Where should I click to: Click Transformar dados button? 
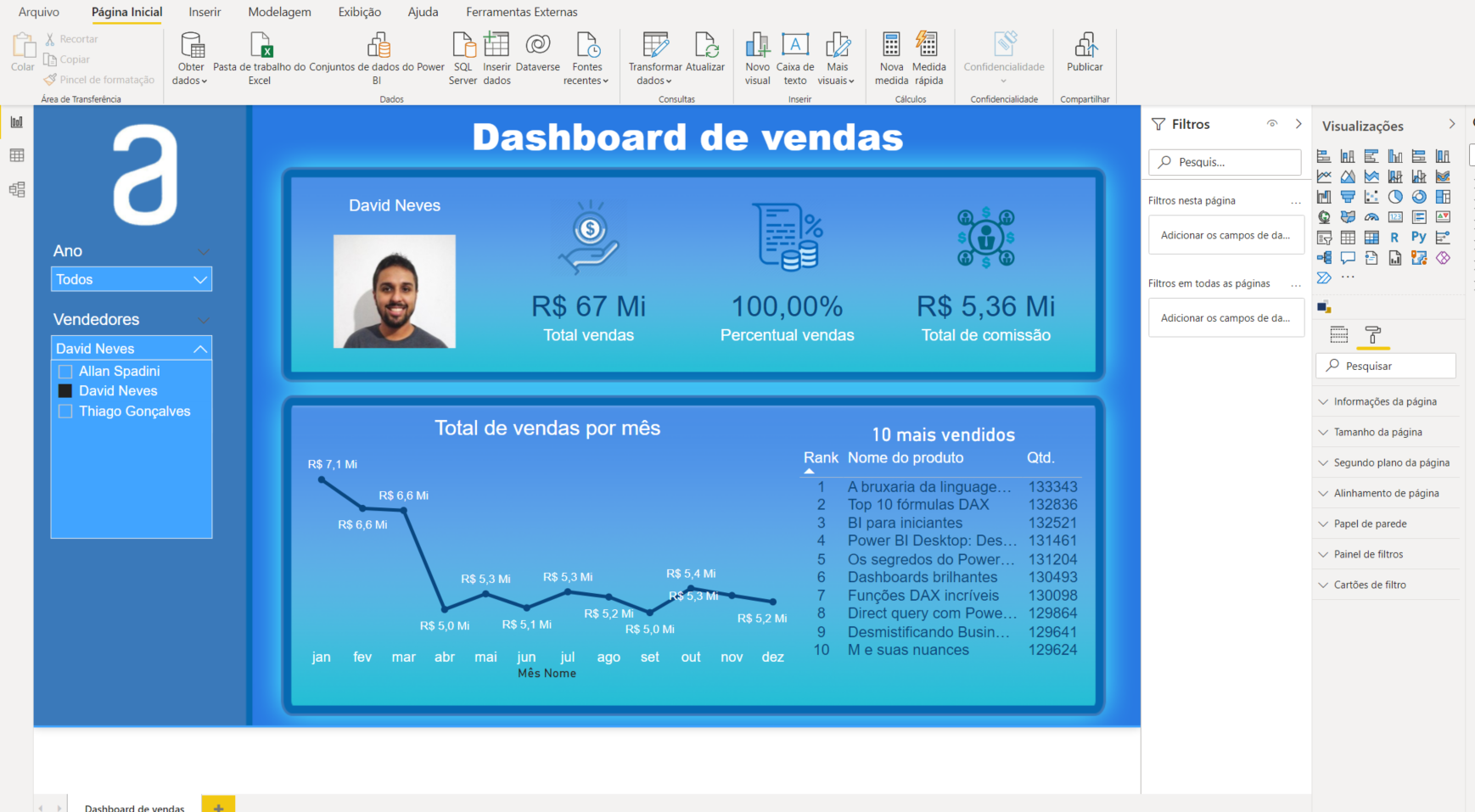655,58
